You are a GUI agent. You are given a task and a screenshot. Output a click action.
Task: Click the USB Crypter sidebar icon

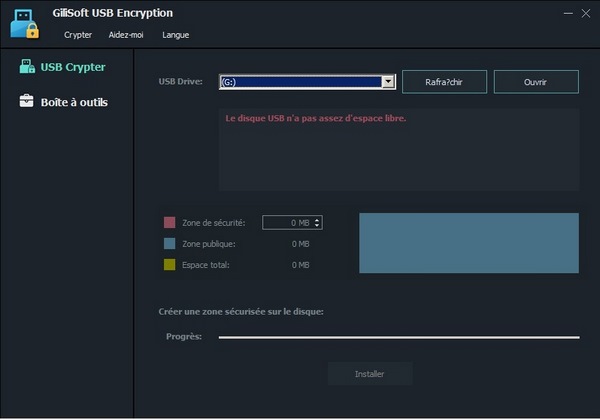point(27,67)
